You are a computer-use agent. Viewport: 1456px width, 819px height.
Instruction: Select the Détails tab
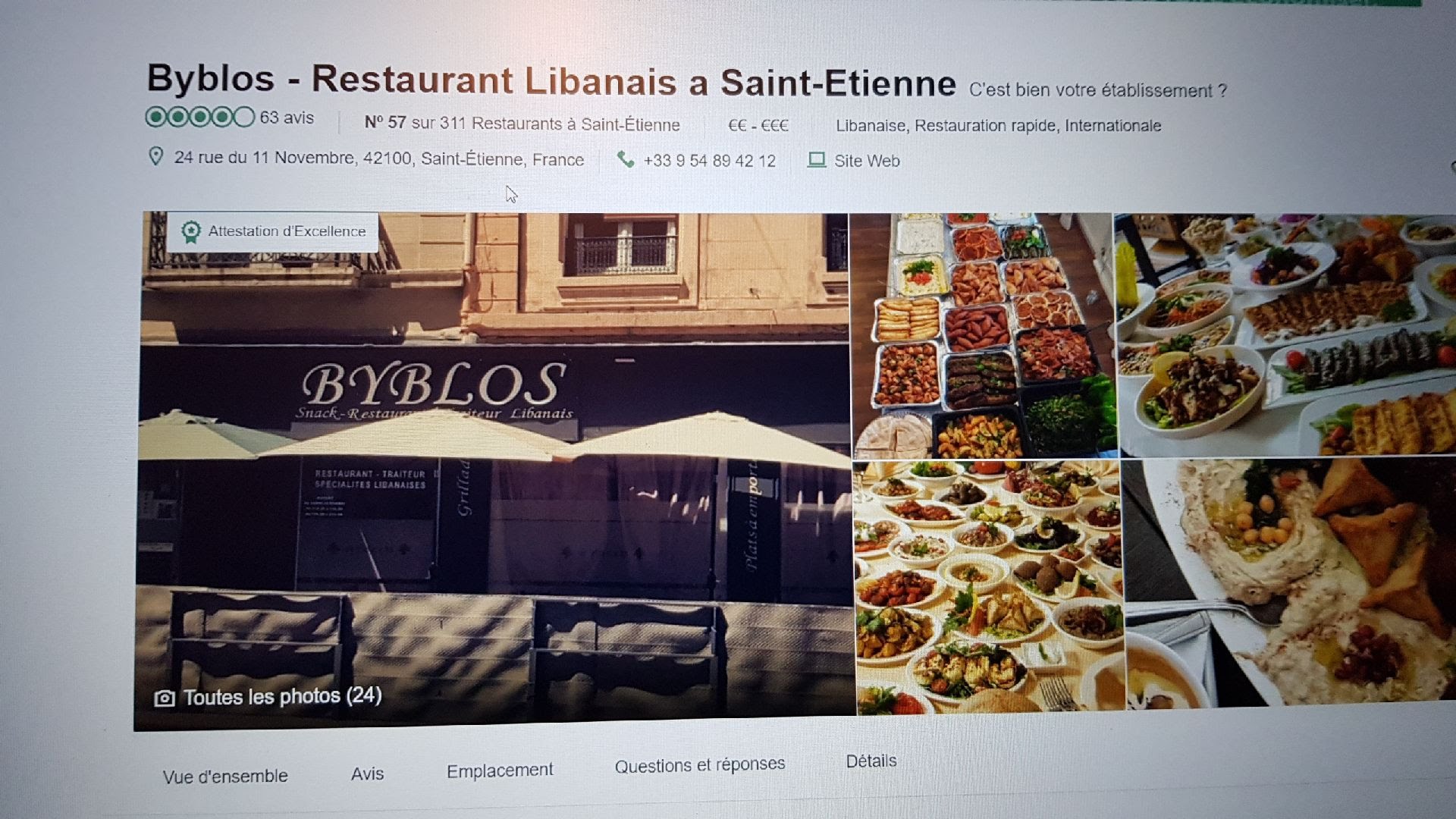point(871,761)
